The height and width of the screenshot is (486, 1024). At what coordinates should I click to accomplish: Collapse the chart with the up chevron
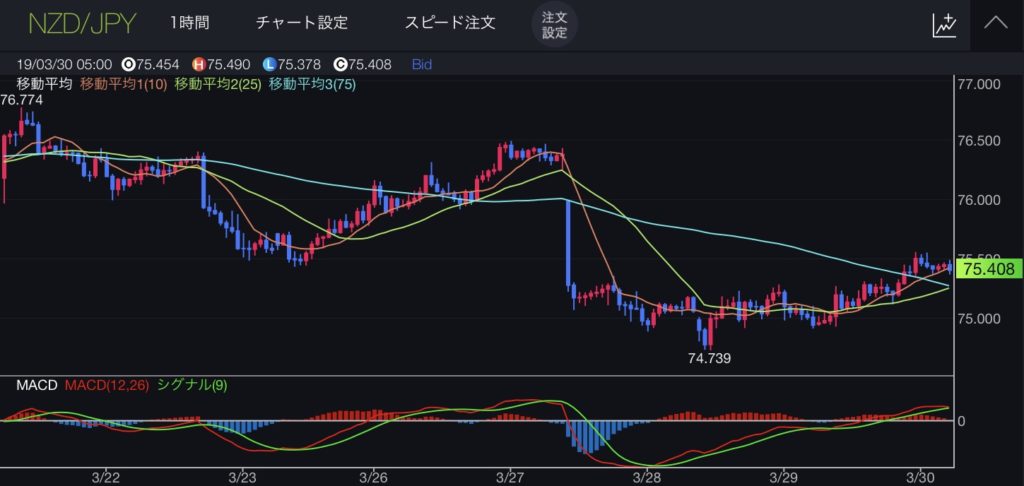point(996,24)
